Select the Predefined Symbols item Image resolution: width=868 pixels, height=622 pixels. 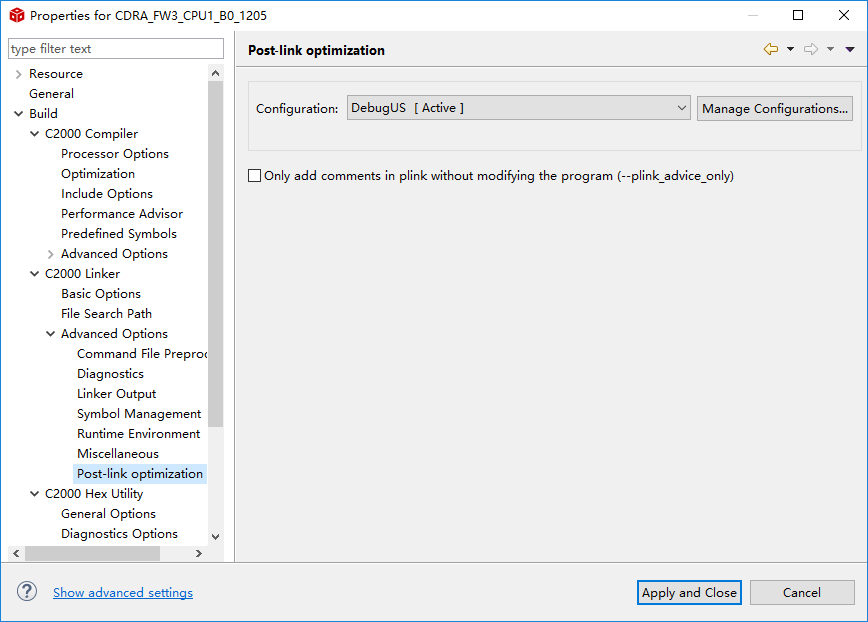point(118,234)
